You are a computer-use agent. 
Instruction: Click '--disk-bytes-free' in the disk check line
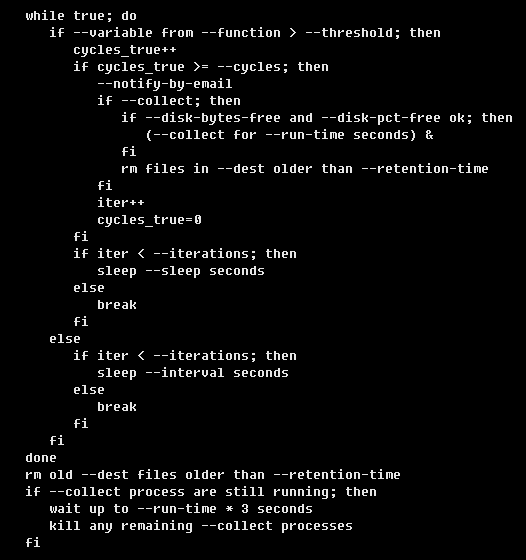[x=213, y=118]
